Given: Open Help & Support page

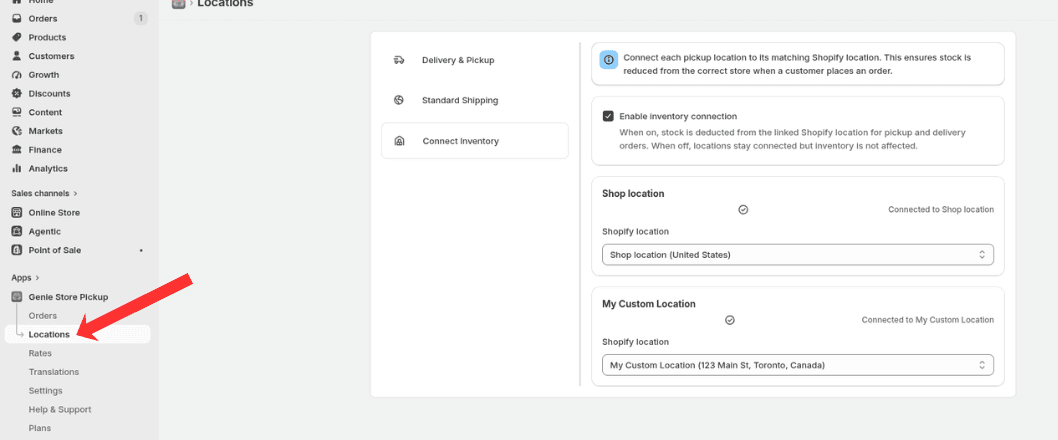Looking at the screenshot, I should [60, 410].
